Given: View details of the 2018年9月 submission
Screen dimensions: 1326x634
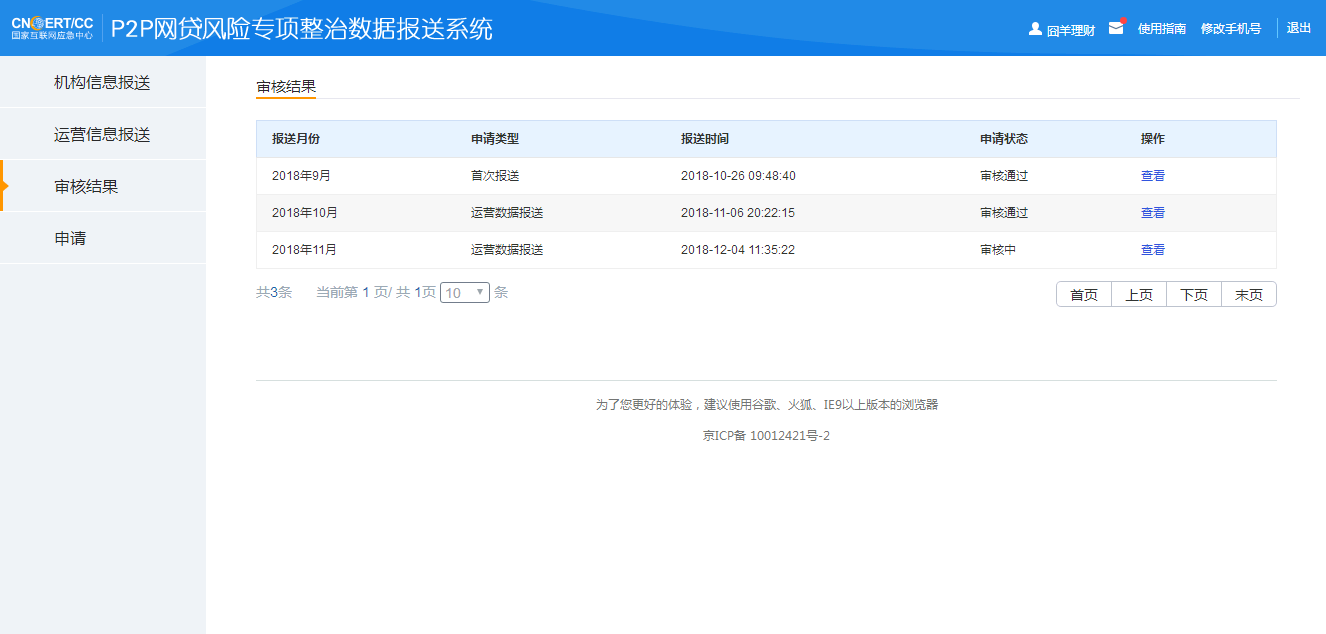Looking at the screenshot, I should click(1153, 175).
